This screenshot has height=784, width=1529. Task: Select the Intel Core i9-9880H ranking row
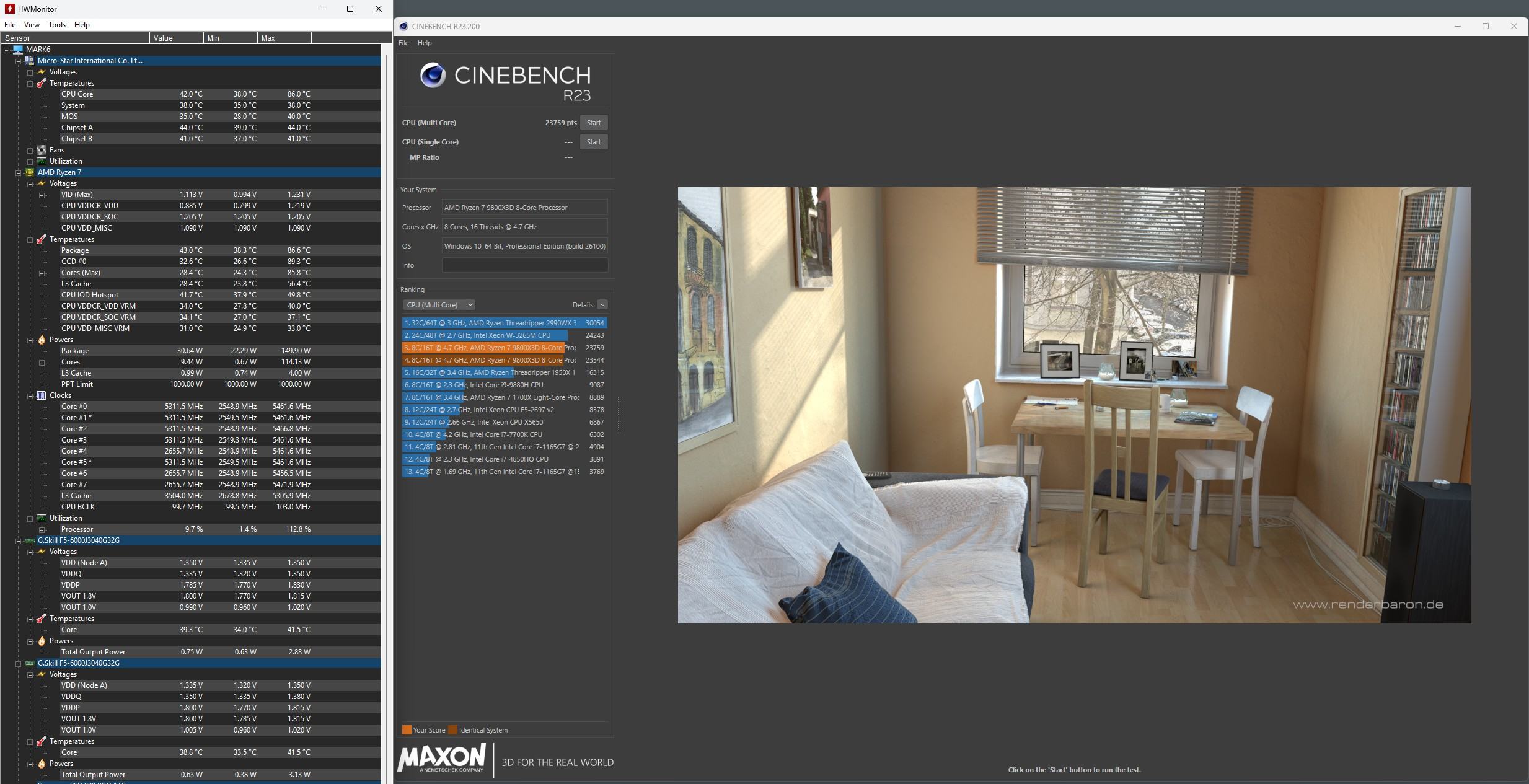click(505, 385)
